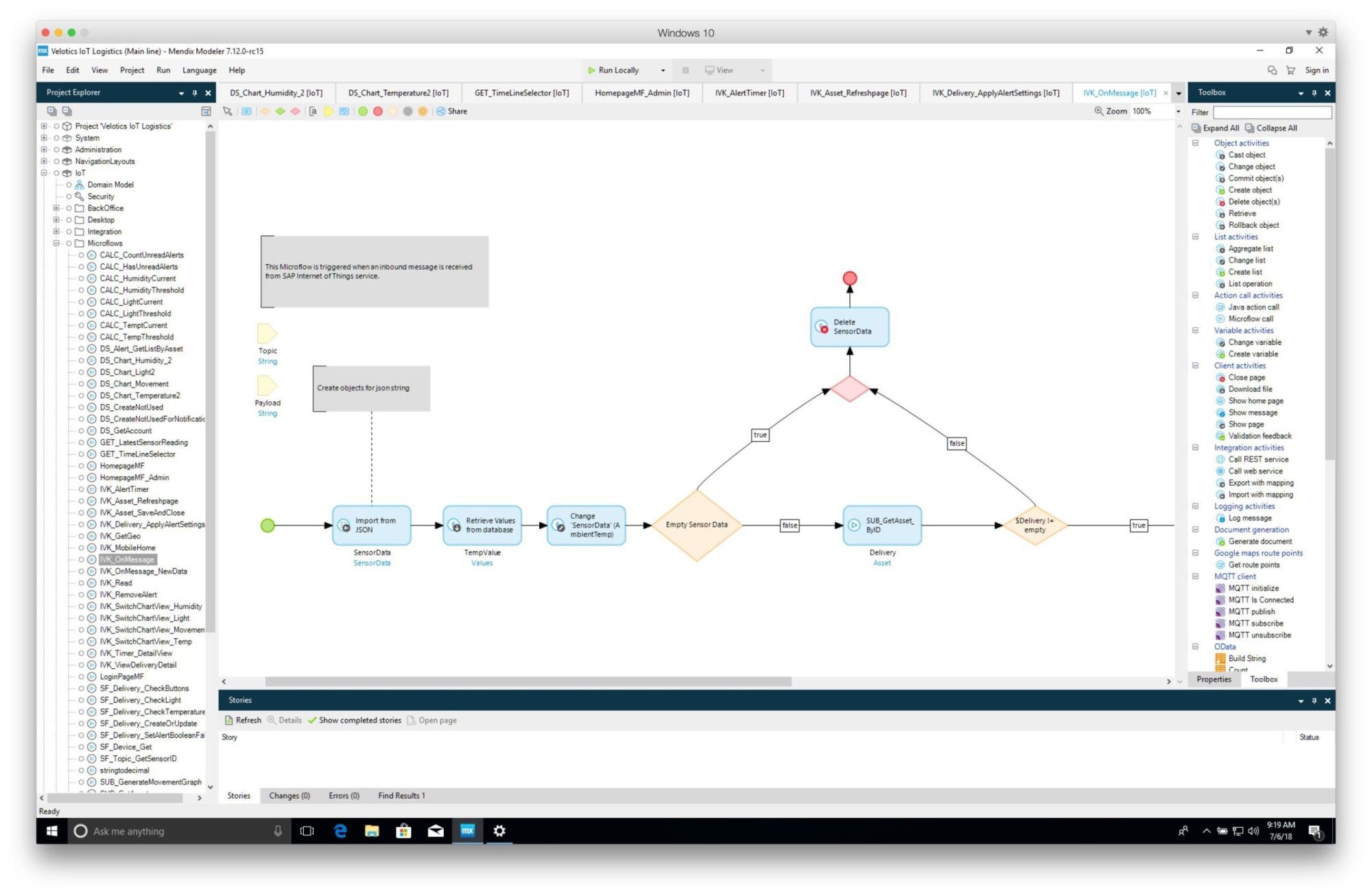Screen dimensions: 1372x896
Task: Select the Microflow call activity
Action: click(x=1251, y=318)
